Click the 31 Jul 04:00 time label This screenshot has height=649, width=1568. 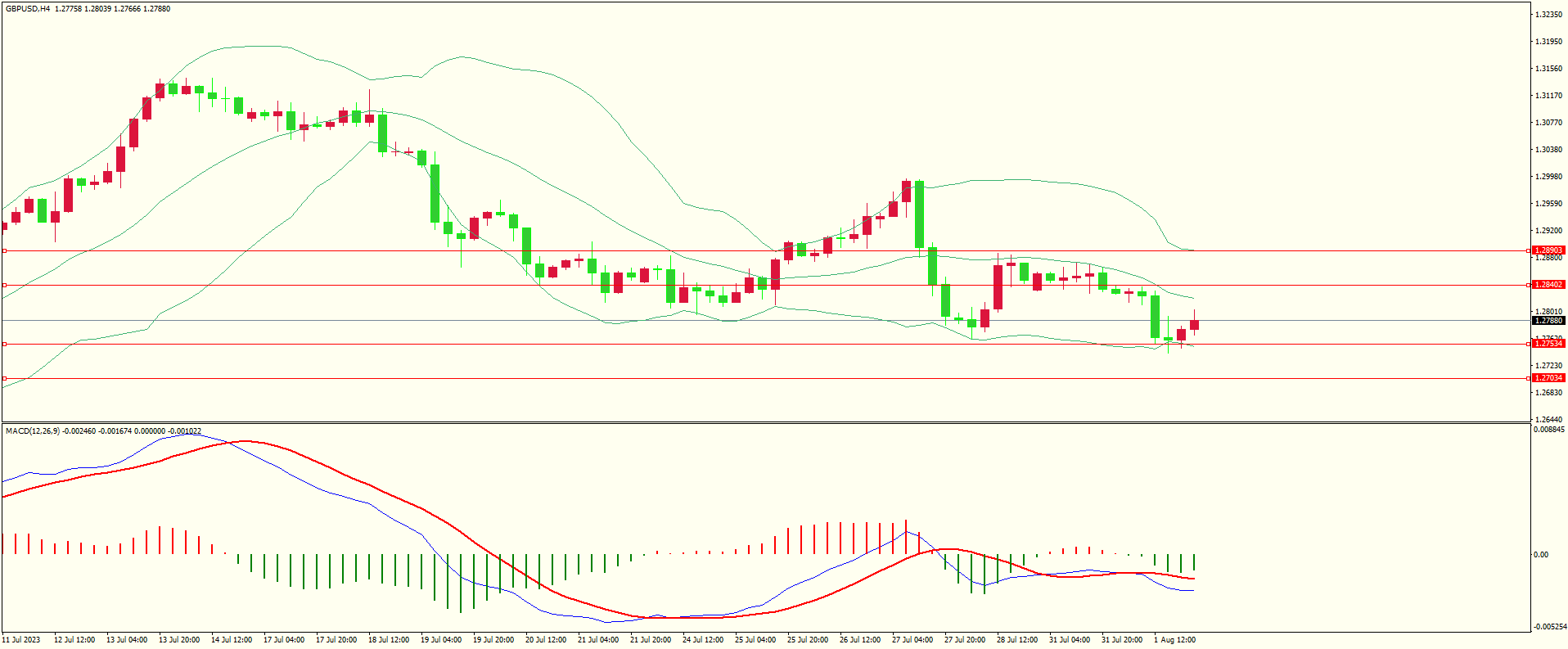(x=1070, y=640)
